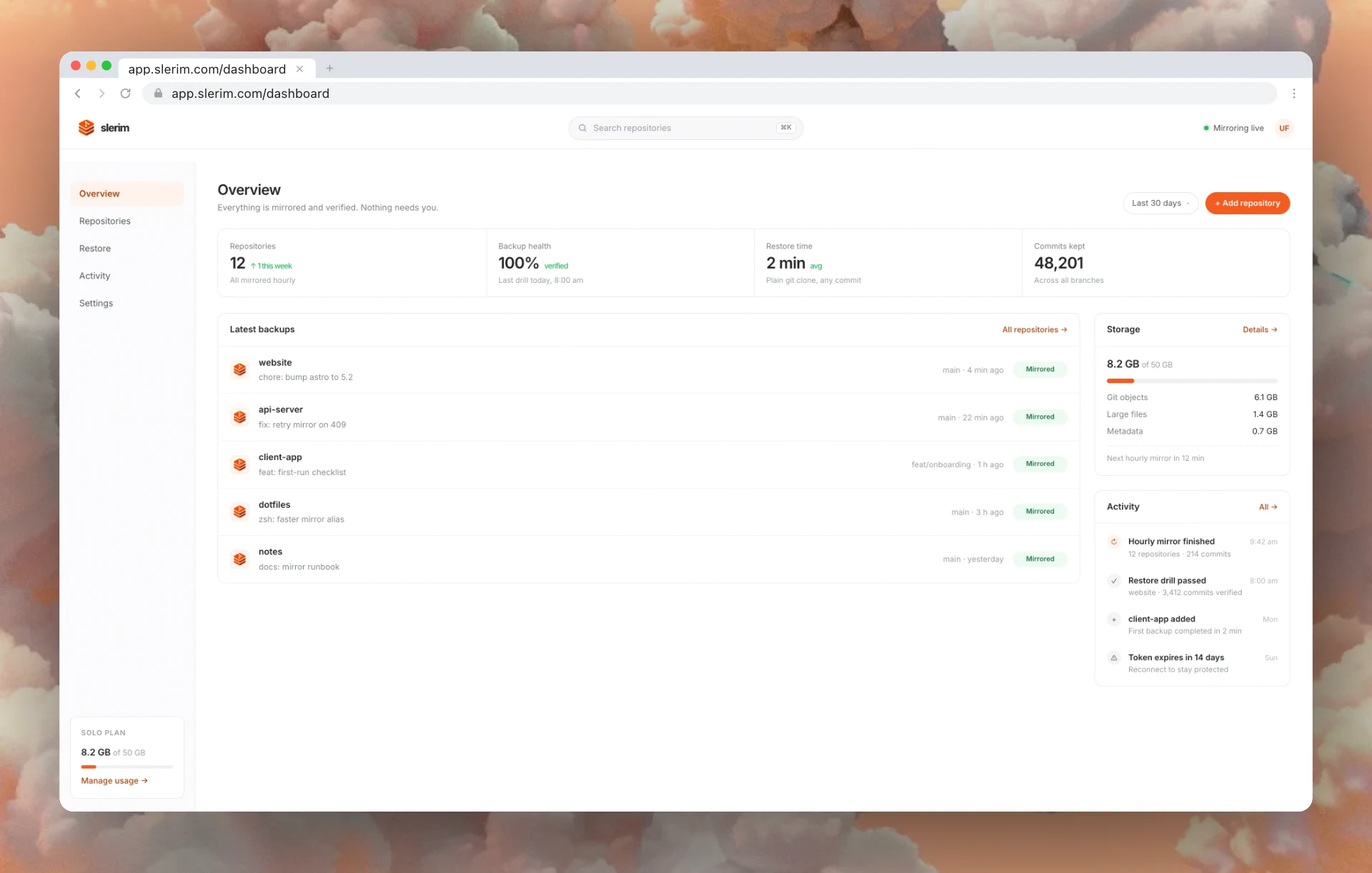The image size is (1372, 873).
Task: Click the 'feat: first-run checklist' commit message
Action: [x=302, y=472]
